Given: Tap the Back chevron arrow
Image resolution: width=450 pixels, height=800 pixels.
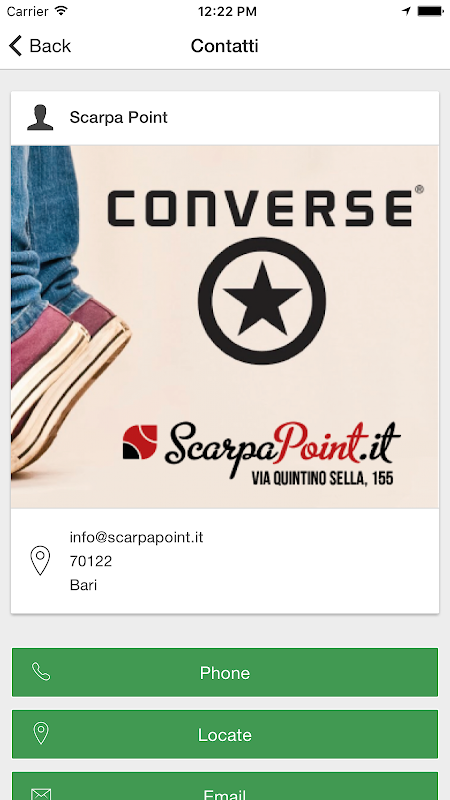Looking at the screenshot, I should (x=15, y=46).
